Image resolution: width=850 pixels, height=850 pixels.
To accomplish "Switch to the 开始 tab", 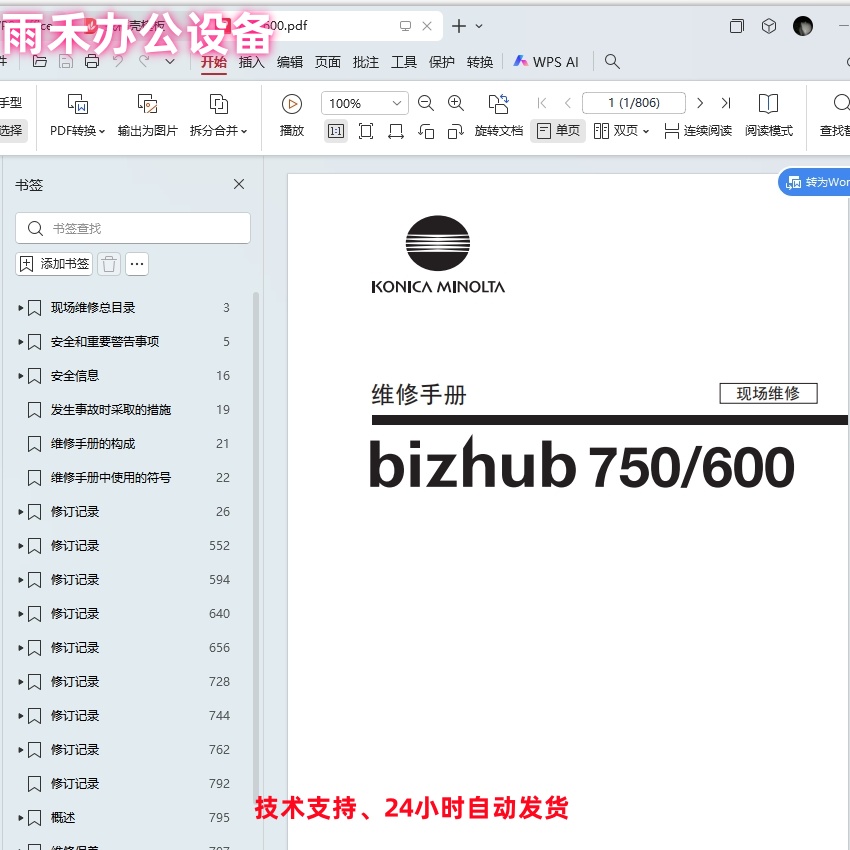I will coord(214,62).
